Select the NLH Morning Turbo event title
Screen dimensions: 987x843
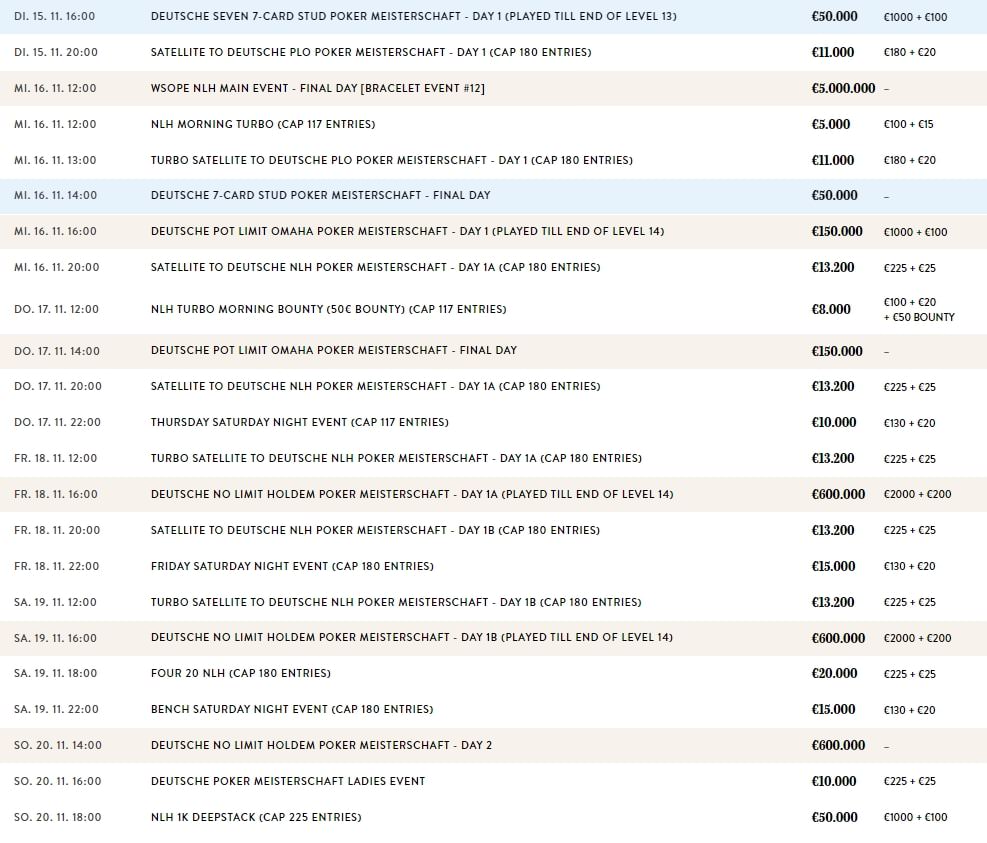pyautogui.click(x=263, y=124)
